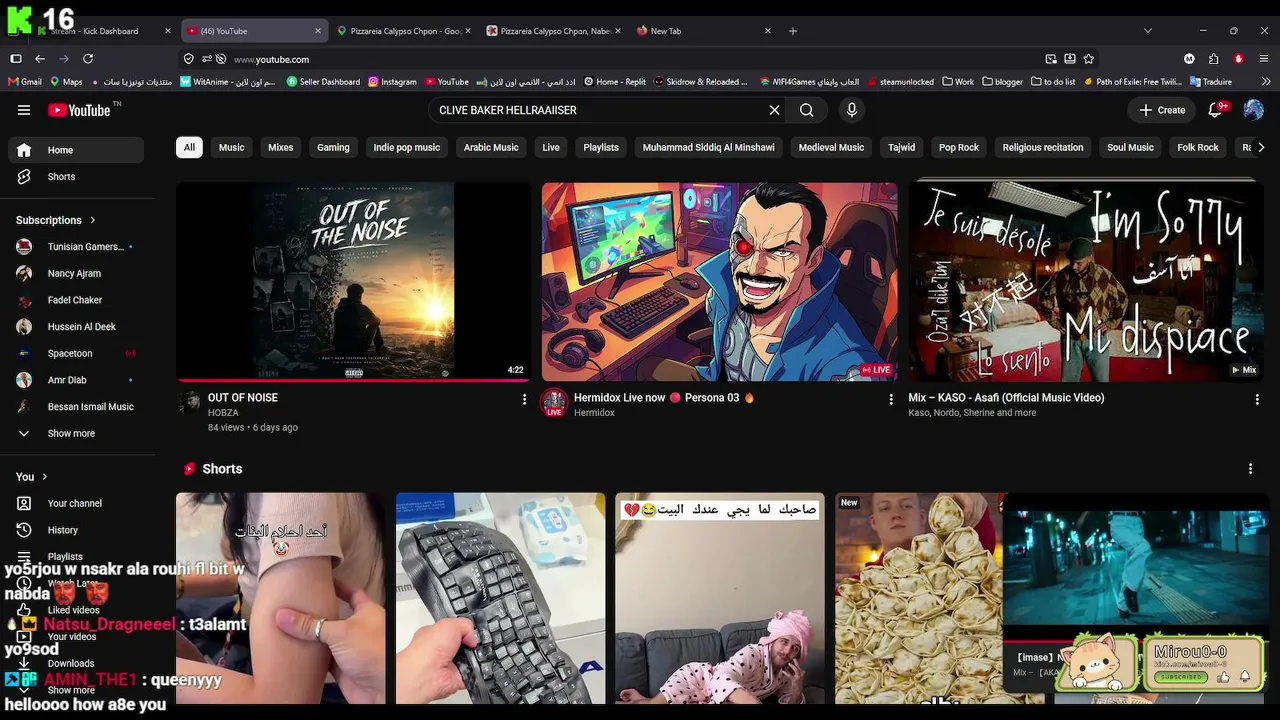Open the tracking protection shield icon
The width and height of the screenshot is (1280, 720).
[189, 59]
